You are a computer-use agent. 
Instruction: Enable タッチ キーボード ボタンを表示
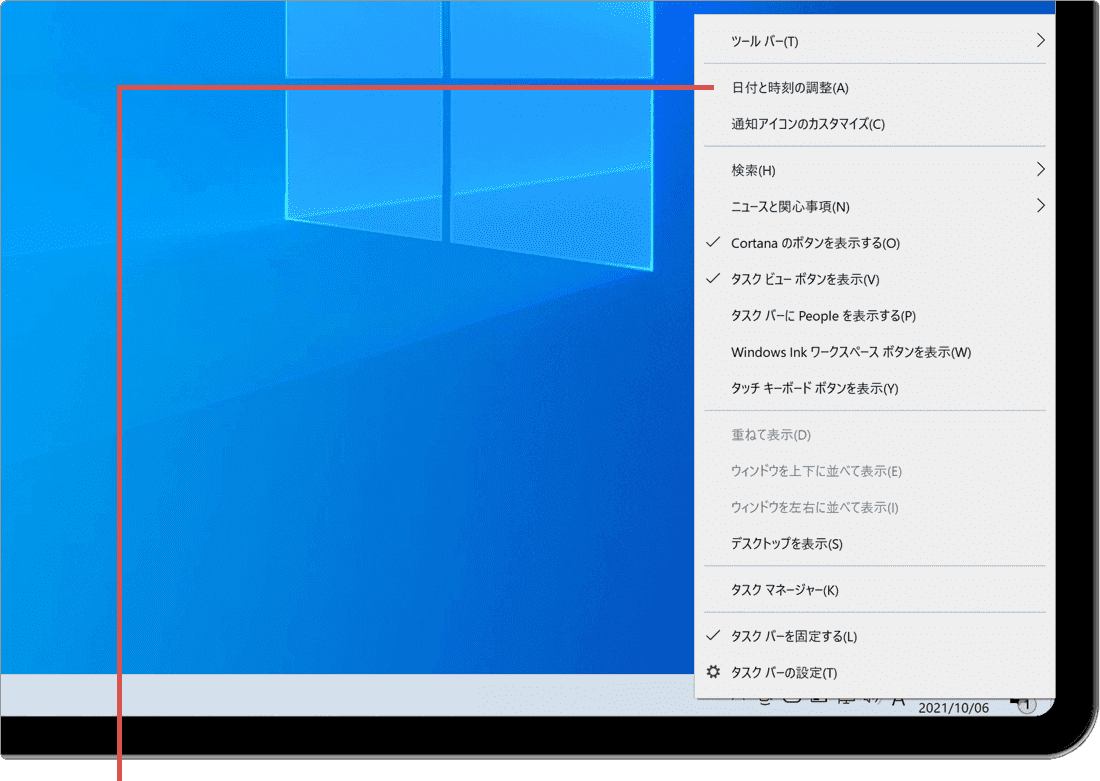pyautogui.click(x=814, y=388)
